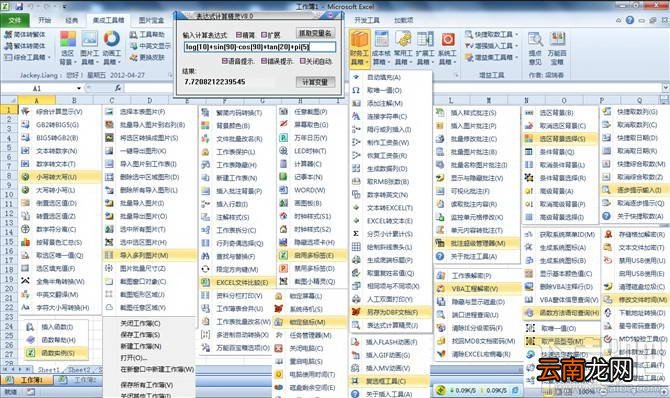Switch to the 开发工具 ribbon tab
The height and width of the screenshot is (398, 670).
tap(367, 20)
